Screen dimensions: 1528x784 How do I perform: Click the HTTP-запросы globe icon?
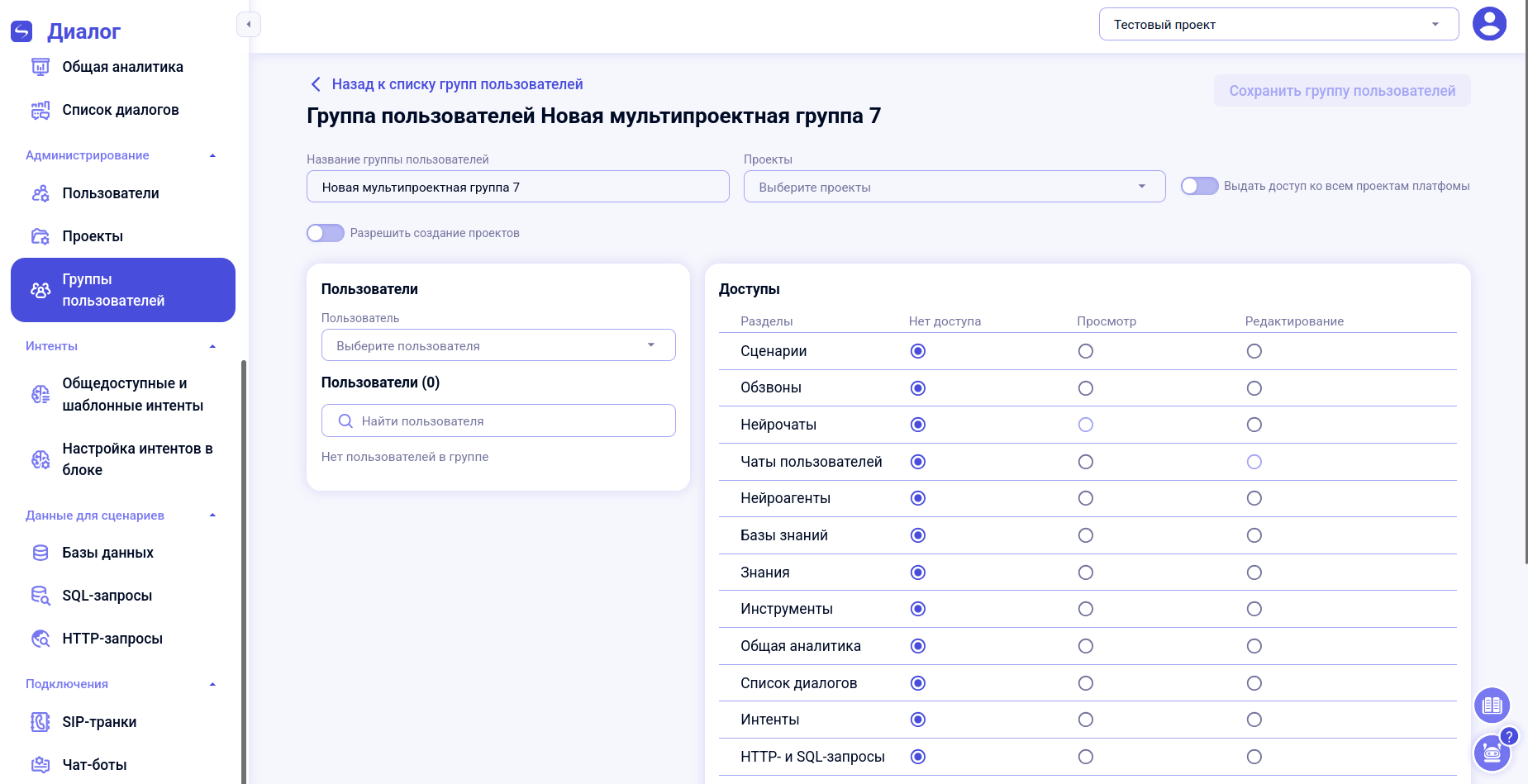[x=40, y=639]
